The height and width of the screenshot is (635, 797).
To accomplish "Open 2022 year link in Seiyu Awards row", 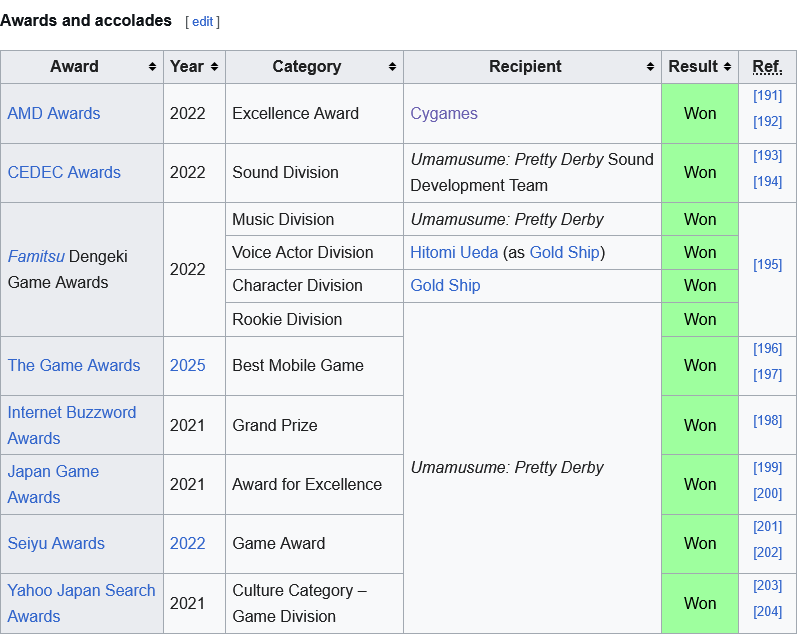I will [188, 543].
